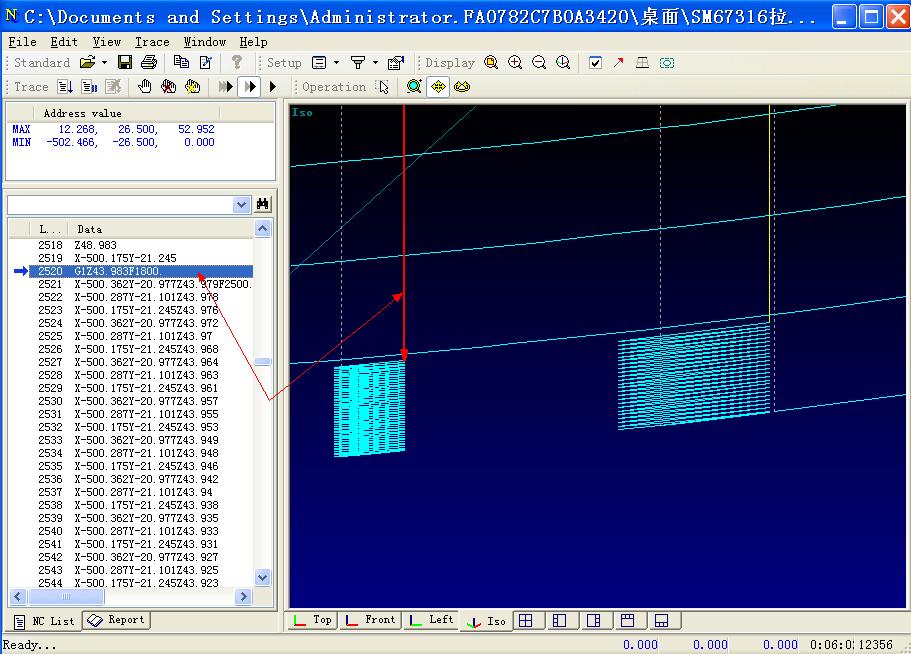This screenshot has height=654, width=911.
Task: Click the binoculars search icon
Action: 263,204
